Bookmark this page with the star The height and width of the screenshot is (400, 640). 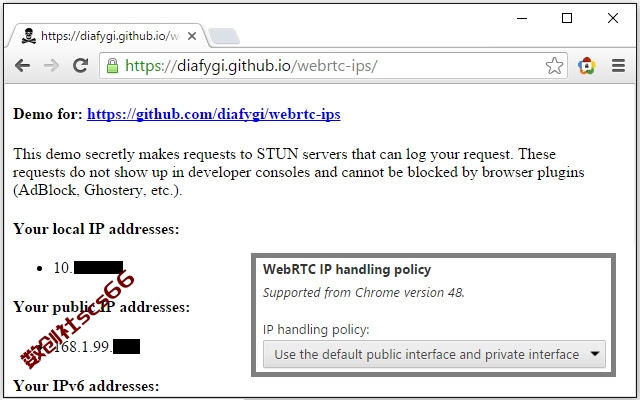coord(554,66)
